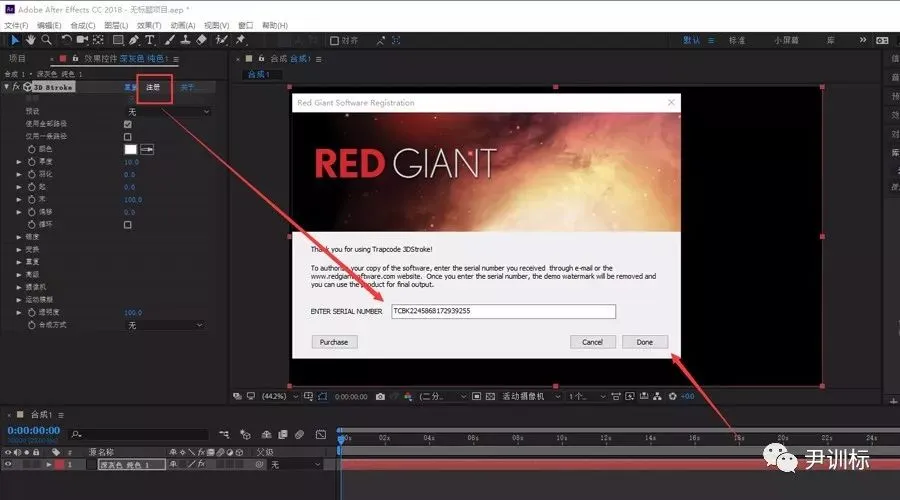Viewport: 900px width, 500px height.
Task: Click the shy layers icon in timeline
Action: [266, 435]
